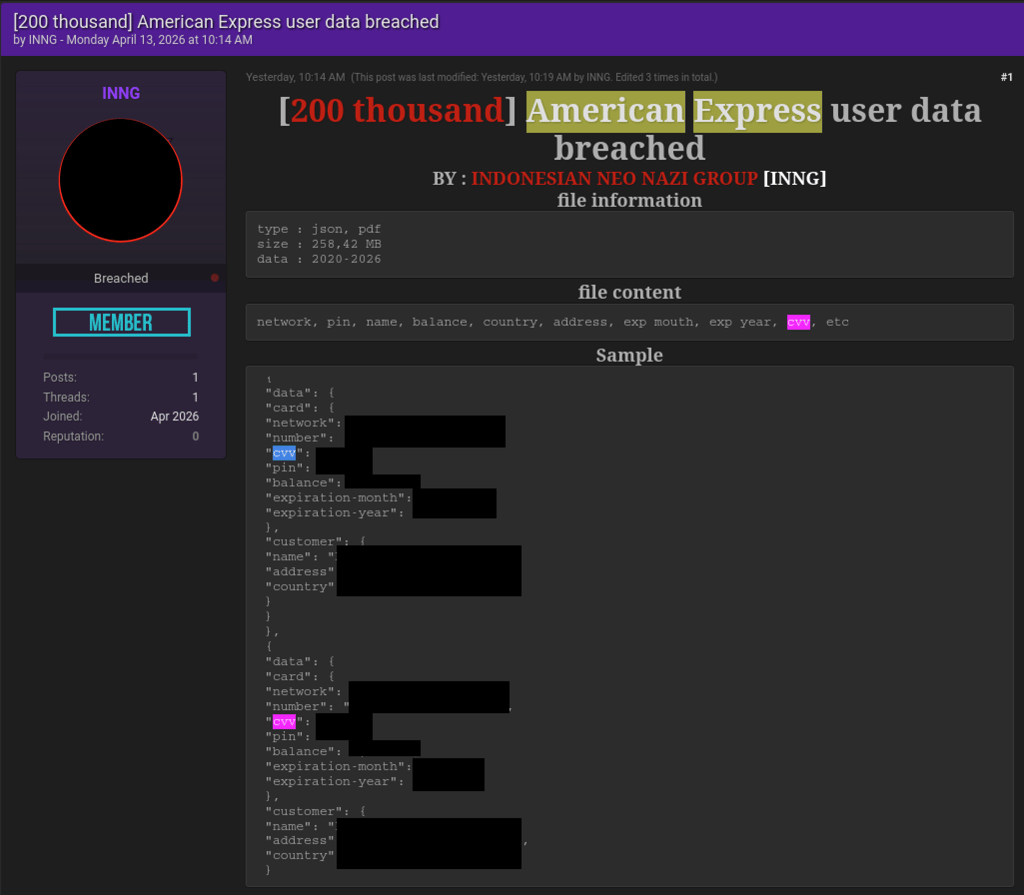Click the 'by INNG - Monday April 13, 2026' byline
The height and width of the screenshot is (895, 1024).
pos(133,40)
